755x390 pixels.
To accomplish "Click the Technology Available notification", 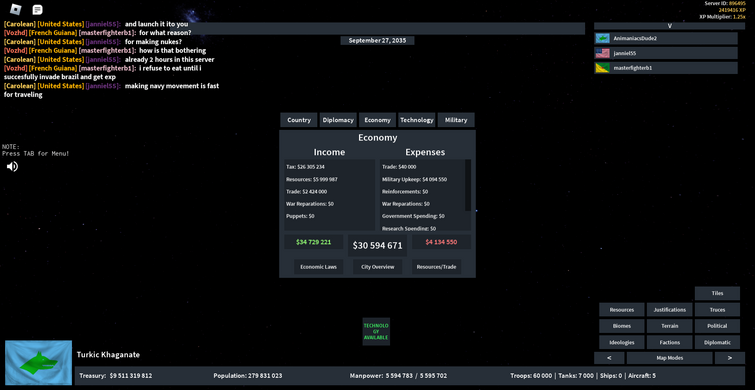I will (x=376, y=331).
